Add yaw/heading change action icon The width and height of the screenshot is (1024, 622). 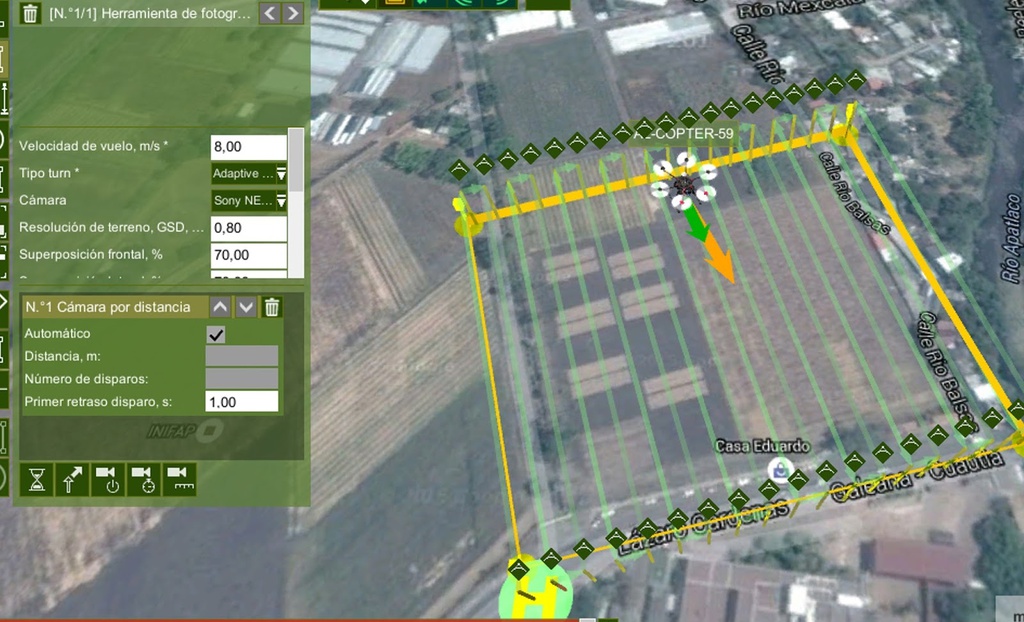(x=72, y=480)
